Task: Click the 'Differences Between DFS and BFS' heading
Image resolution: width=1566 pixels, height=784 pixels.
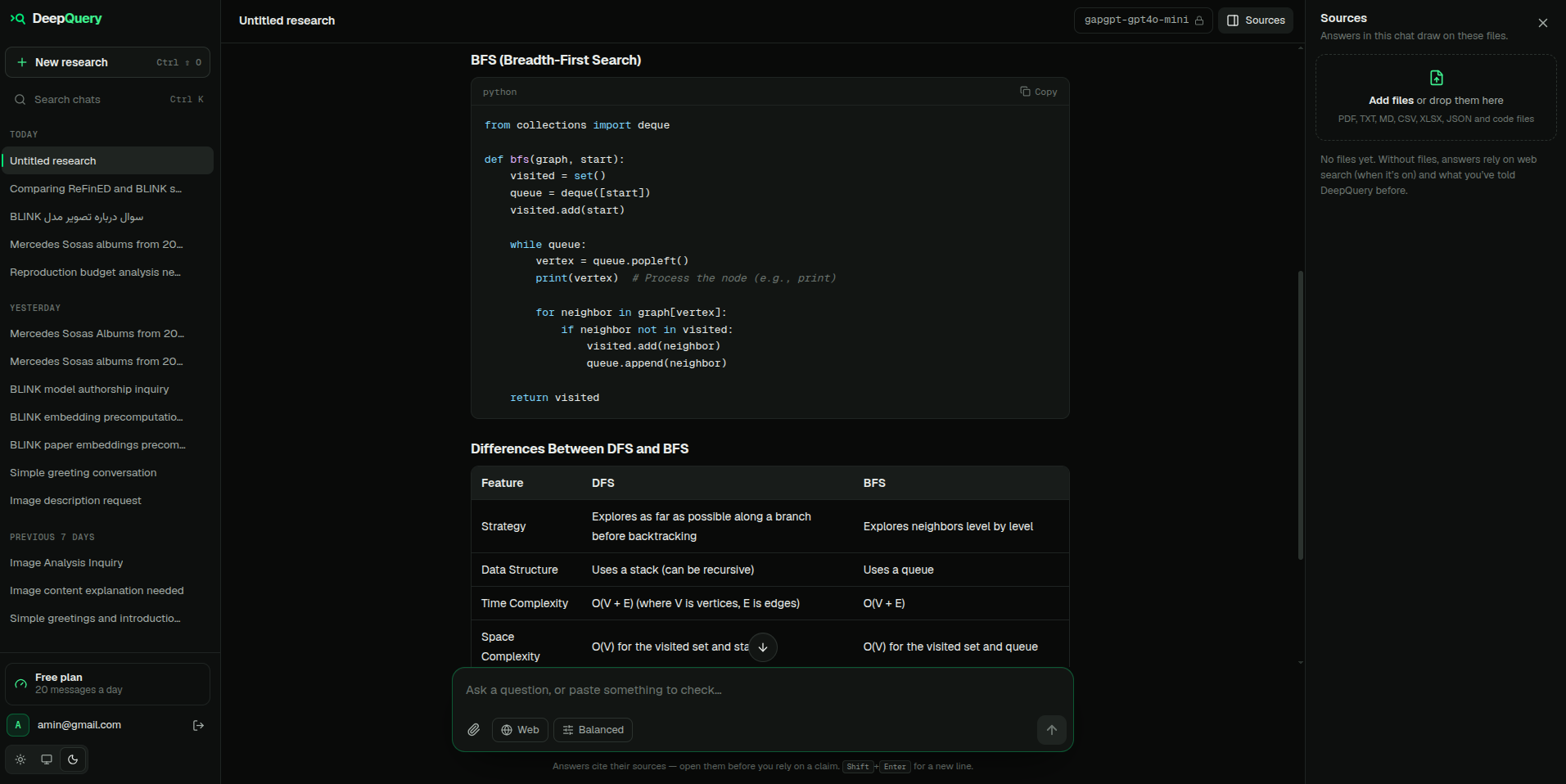Action: click(580, 448)
